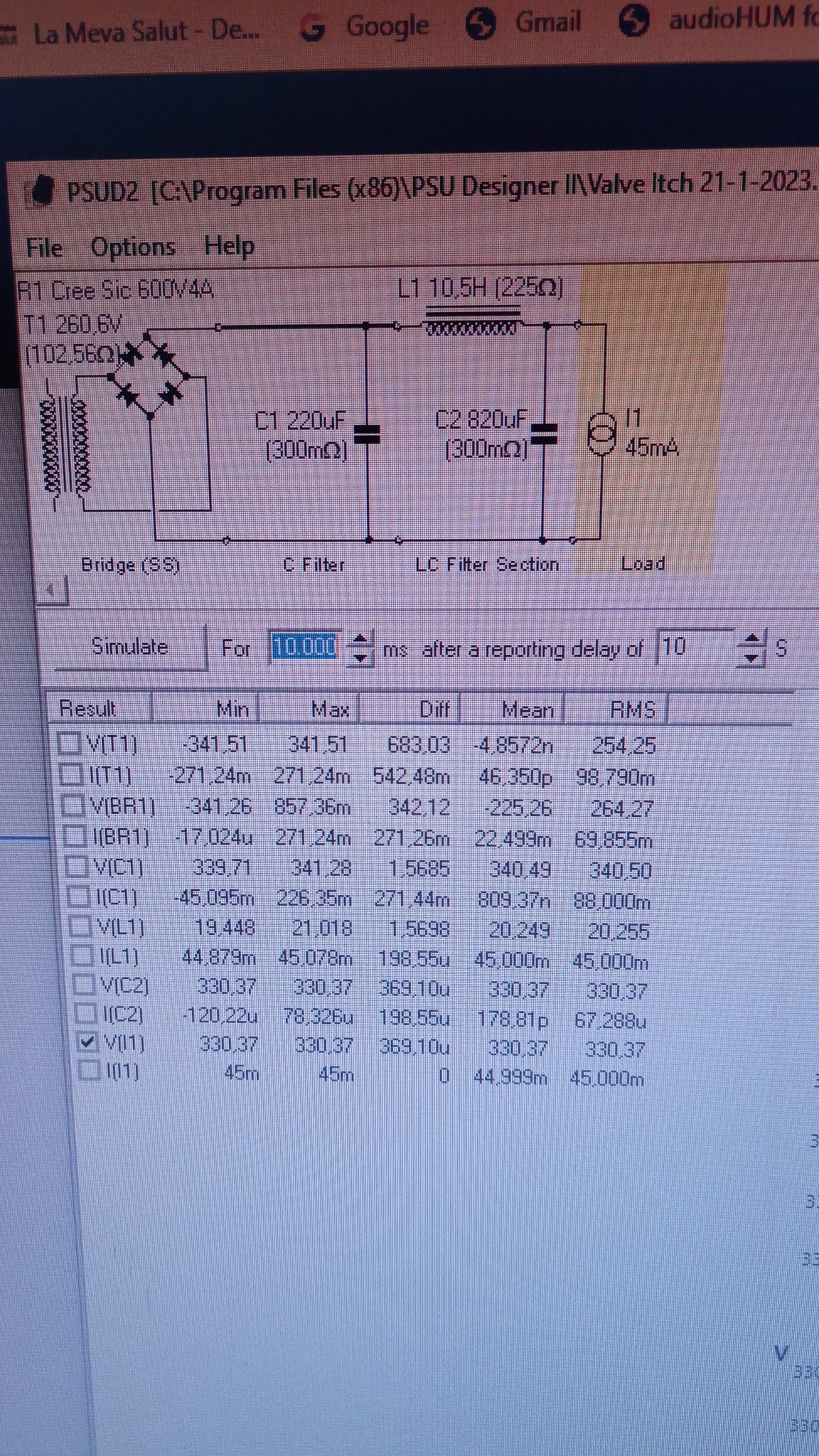This screenshot has height=1456, width=819.
Task: Toggle the V(BR1) result checkbox
Action: click(73, 805)
